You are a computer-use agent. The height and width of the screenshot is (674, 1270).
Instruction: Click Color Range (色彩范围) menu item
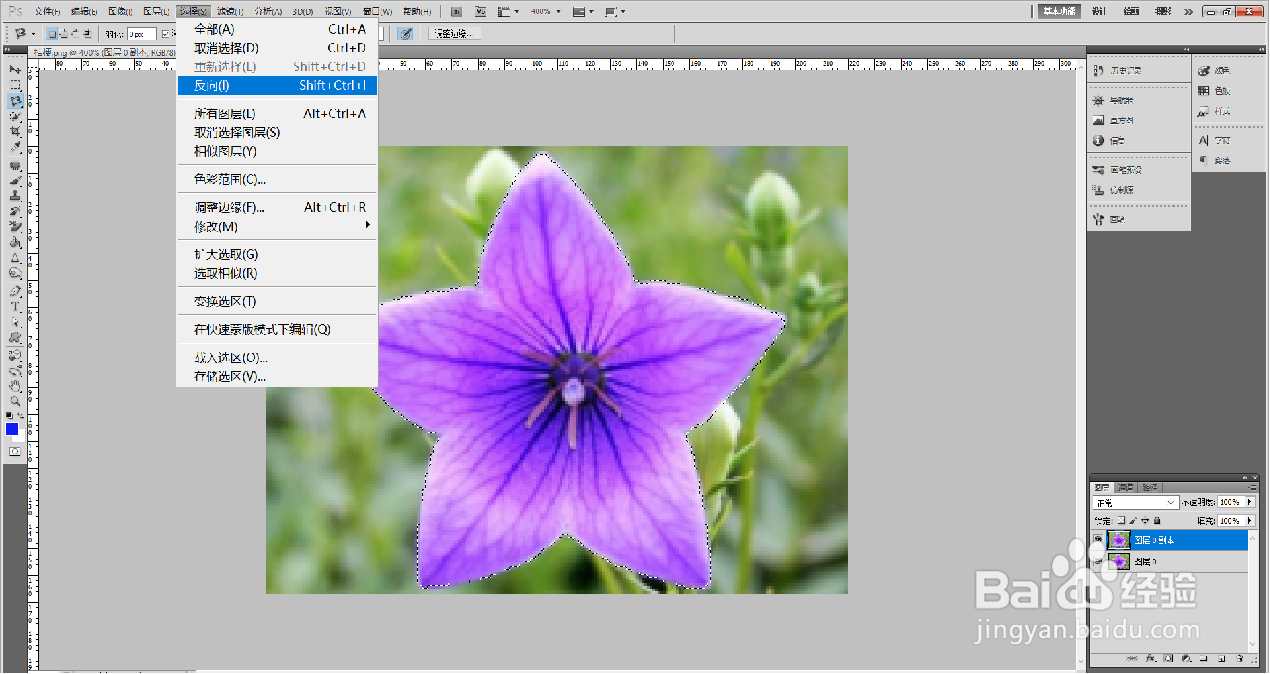[230, 180]
